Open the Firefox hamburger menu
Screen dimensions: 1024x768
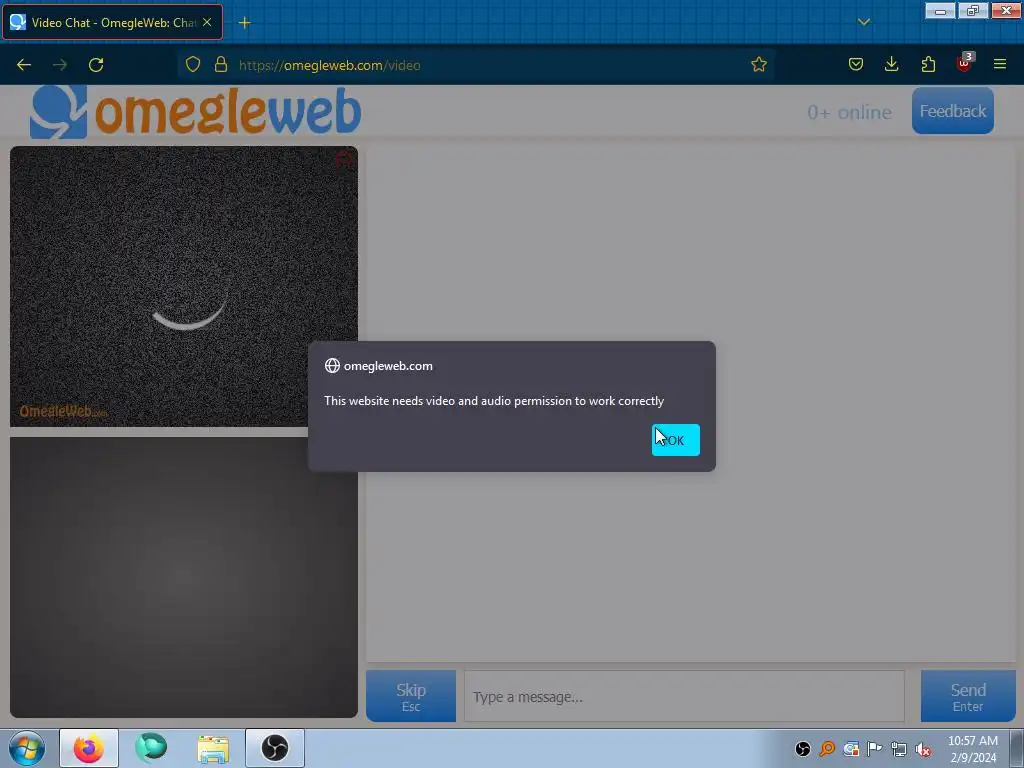tap(999, 64)
